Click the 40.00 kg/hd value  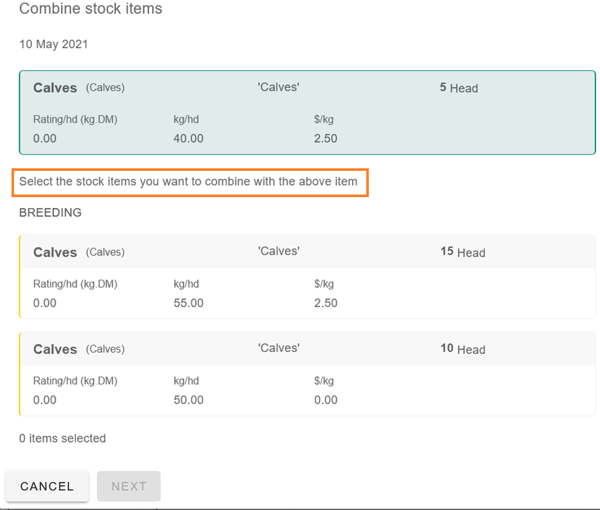point(188,138)
